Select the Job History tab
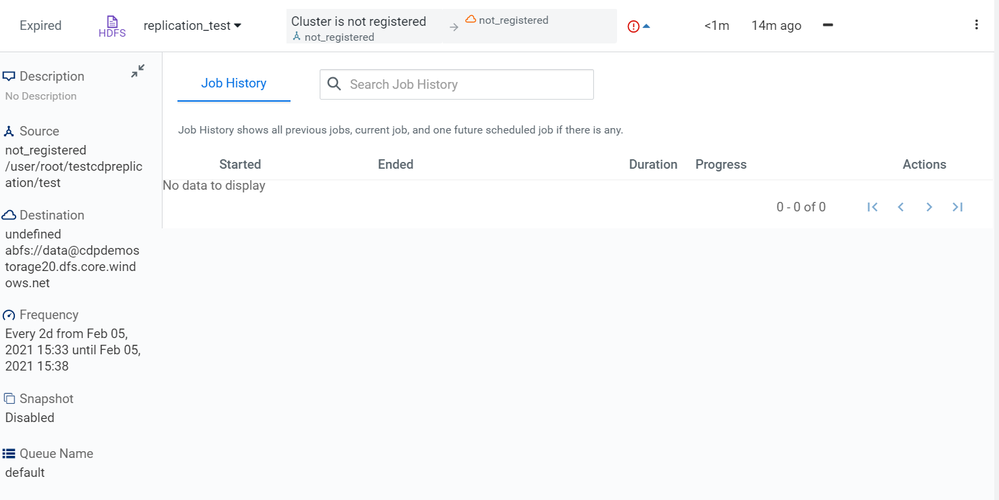The image size is (999, 500). tap(233, 83)
